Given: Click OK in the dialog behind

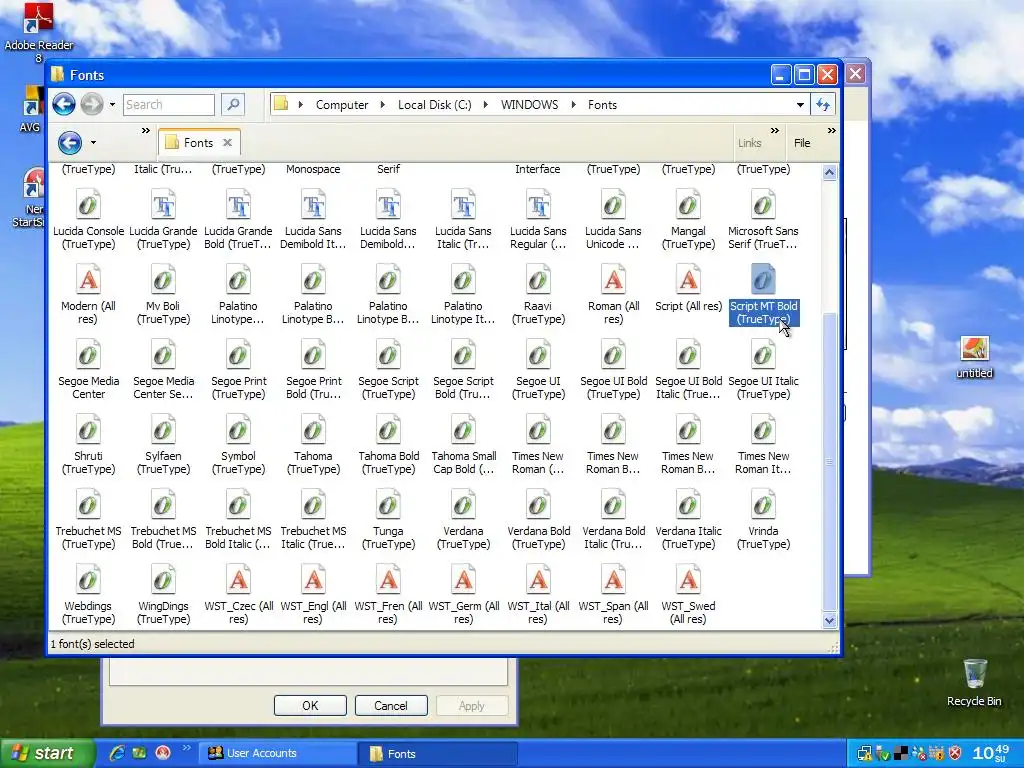Looking at the screenshot, I should tap(310, 706).
